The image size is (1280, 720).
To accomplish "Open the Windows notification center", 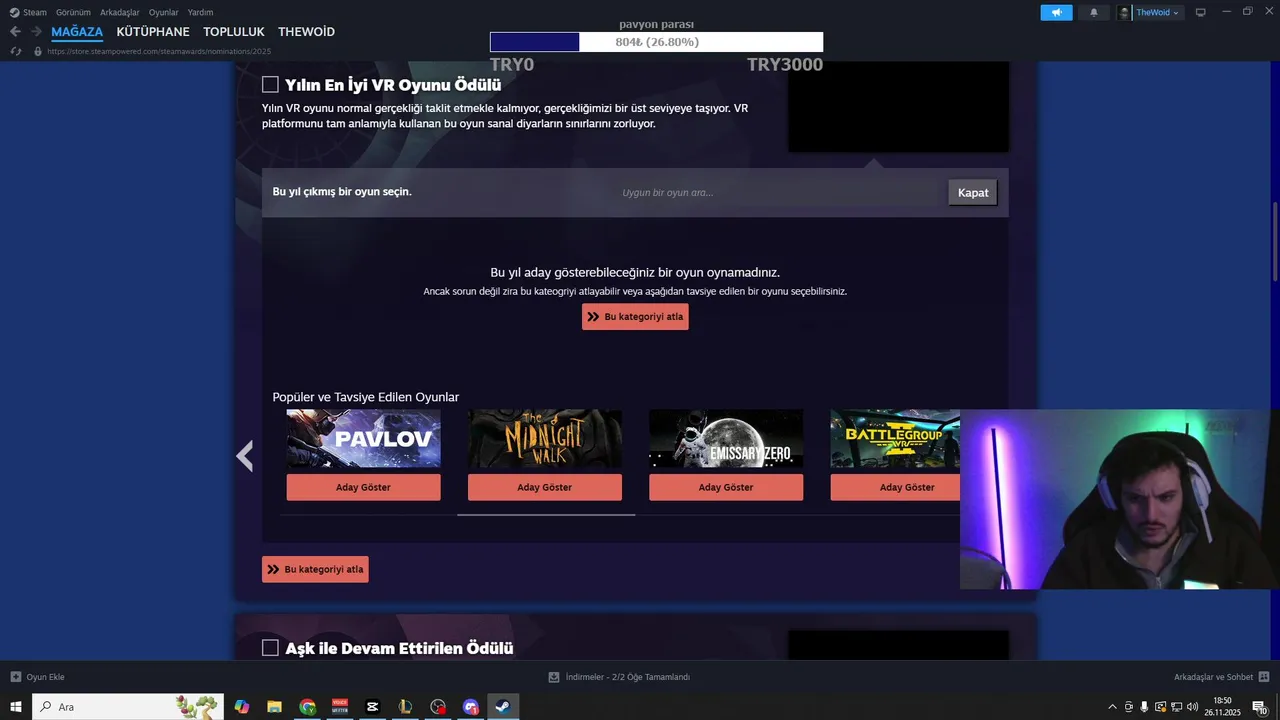I will coord(1260,707).
